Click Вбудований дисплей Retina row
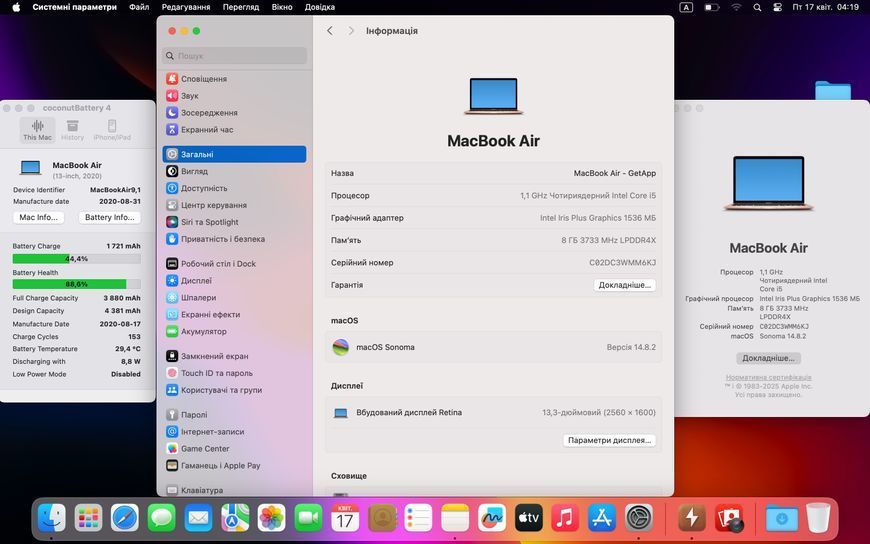Image resolution: width=870 pixels, height=544 pixels. pos(493,412)
